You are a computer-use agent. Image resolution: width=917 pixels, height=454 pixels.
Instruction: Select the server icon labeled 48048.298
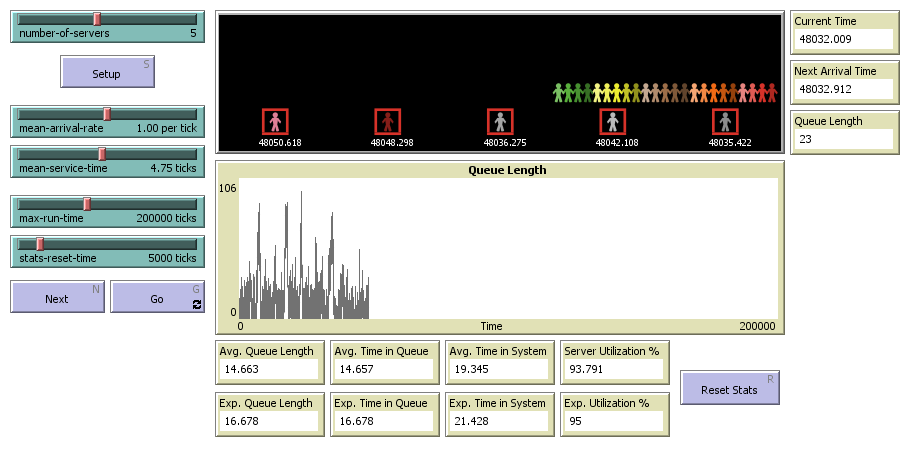click(x=387, y=121)
